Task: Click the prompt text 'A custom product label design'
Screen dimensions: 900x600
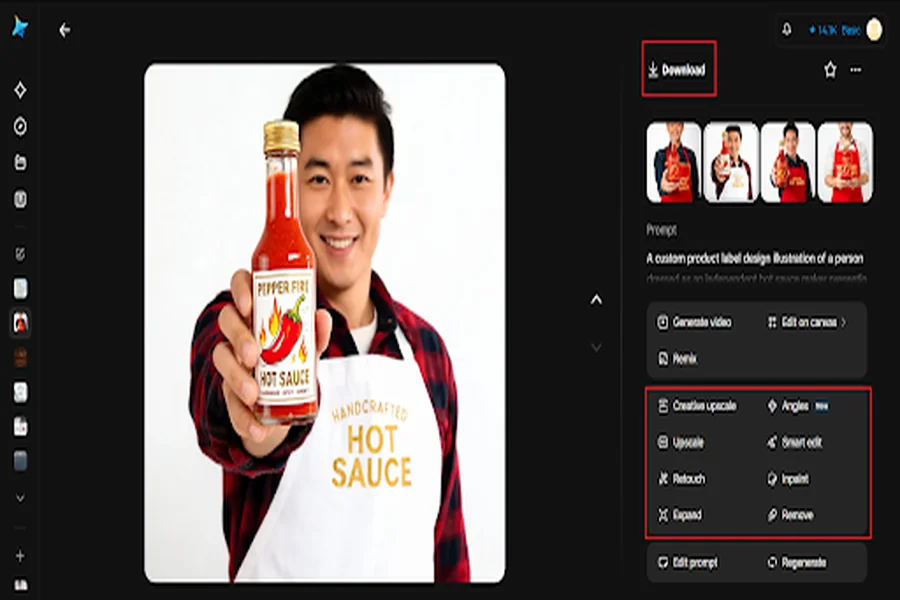Action: pyautogui.click(x=709, y=259)
